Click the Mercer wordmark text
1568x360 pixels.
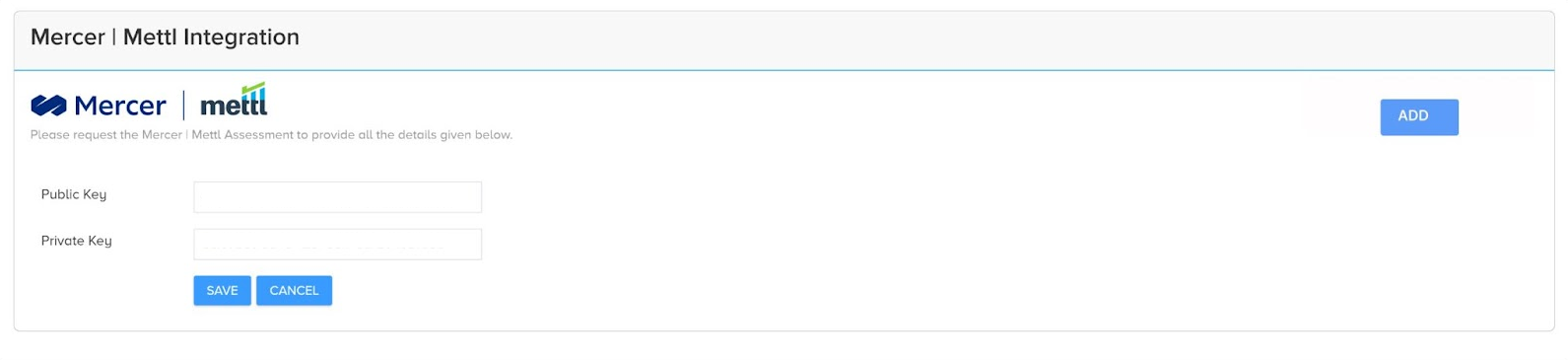tap(120, 106)
